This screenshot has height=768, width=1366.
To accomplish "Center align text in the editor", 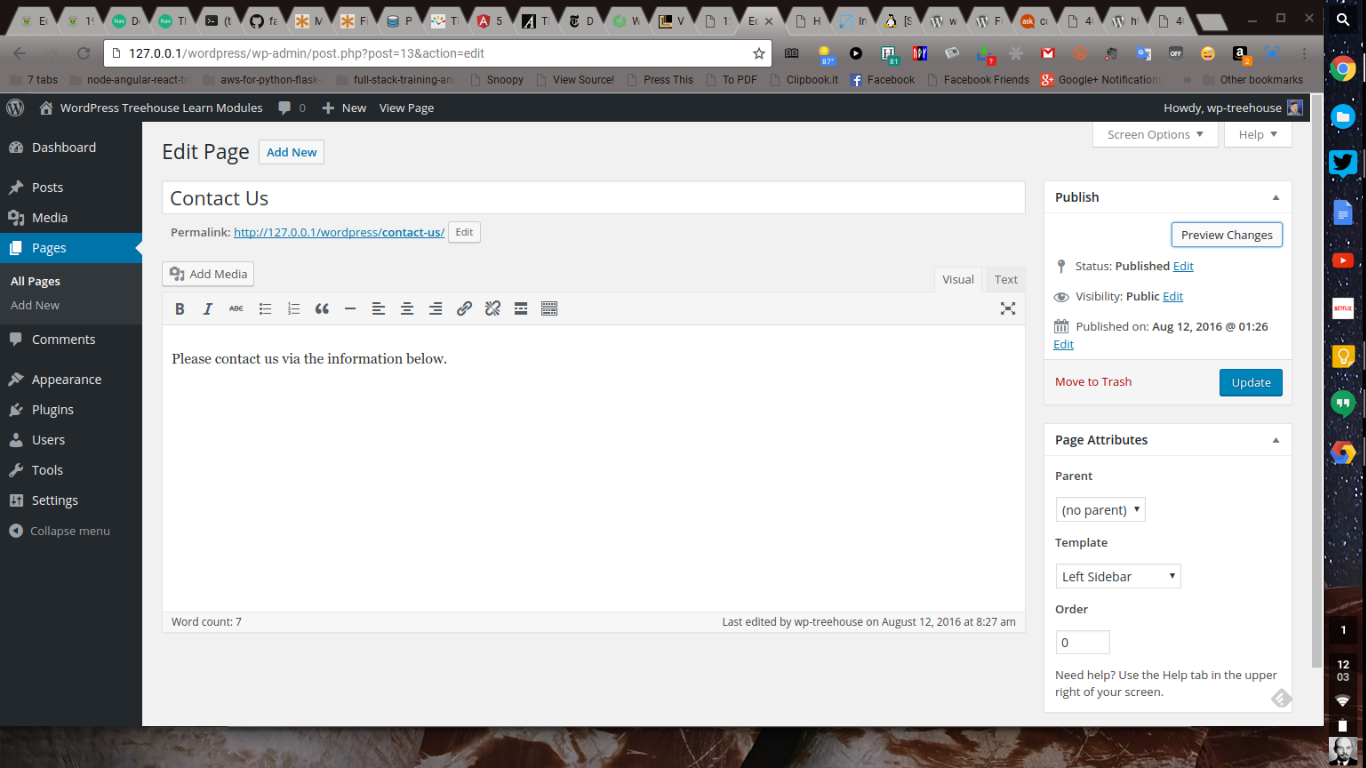I will point(407,309).
